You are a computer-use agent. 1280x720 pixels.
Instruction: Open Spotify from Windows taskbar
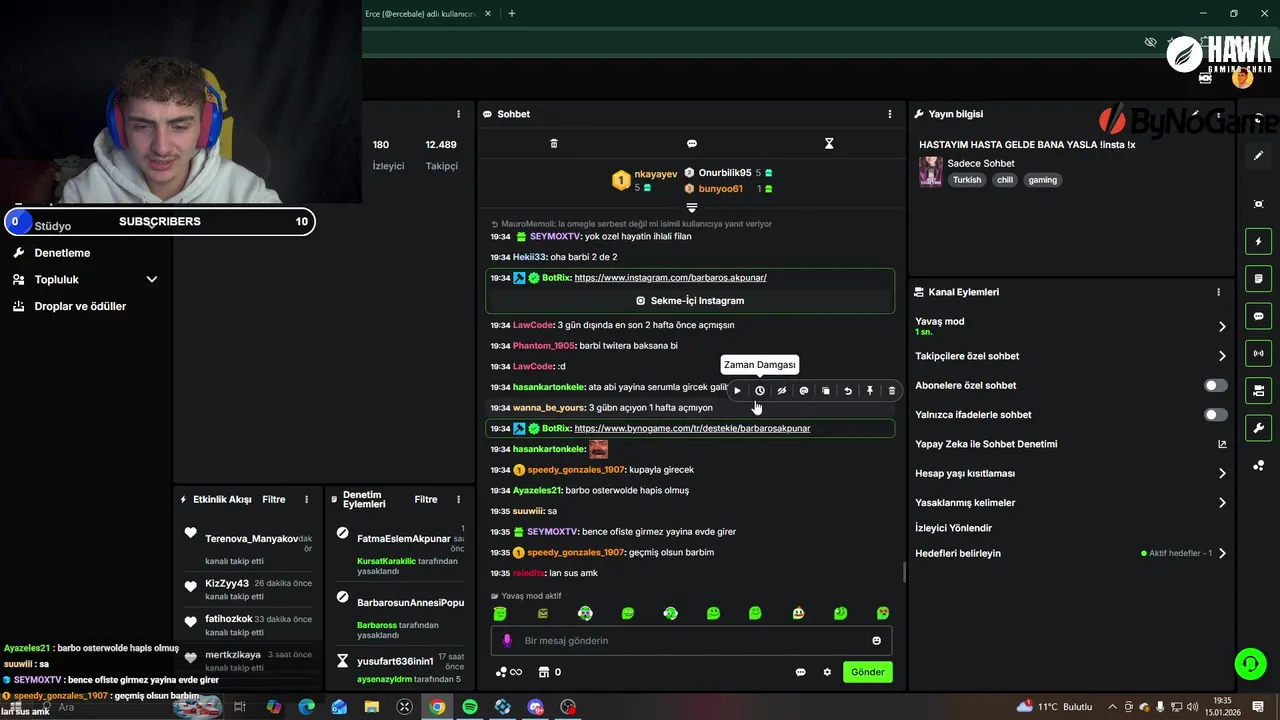[470, 707]
